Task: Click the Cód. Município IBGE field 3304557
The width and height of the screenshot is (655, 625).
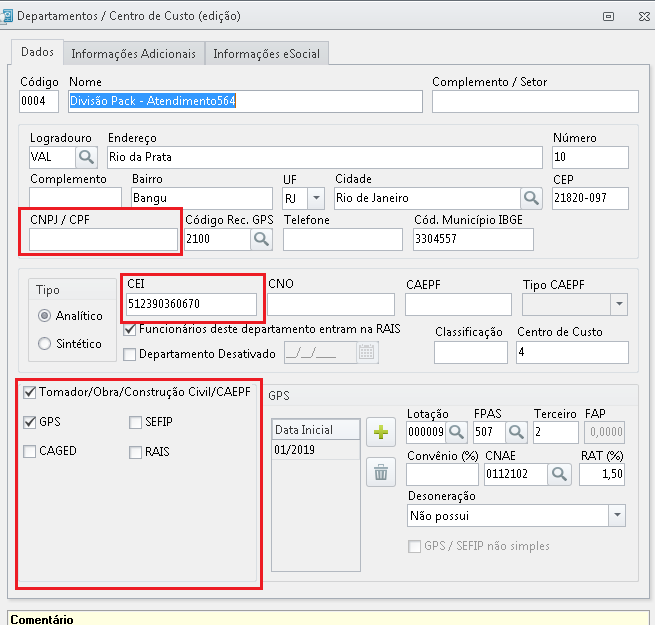Action: (473, 239)
